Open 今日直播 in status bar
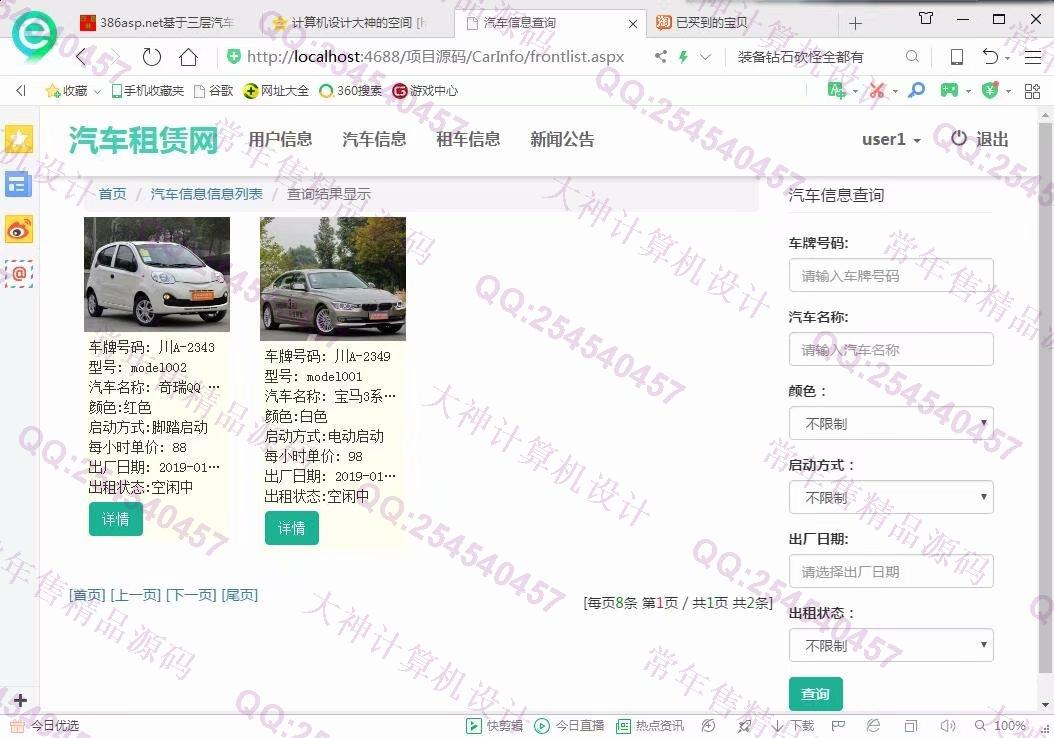The image size is (1054, 738). point(569,726)
